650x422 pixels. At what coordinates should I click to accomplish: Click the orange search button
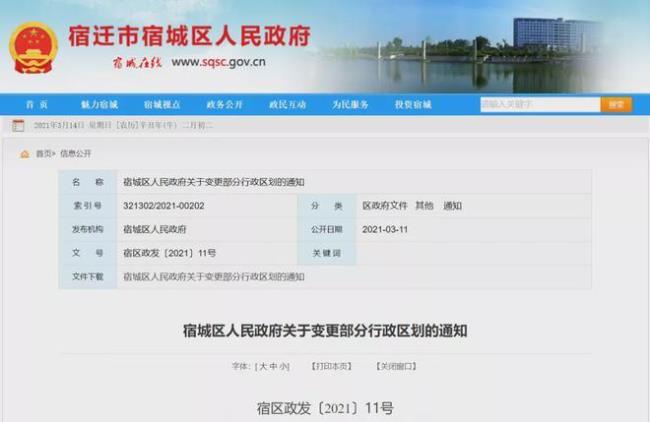point(616,104)
